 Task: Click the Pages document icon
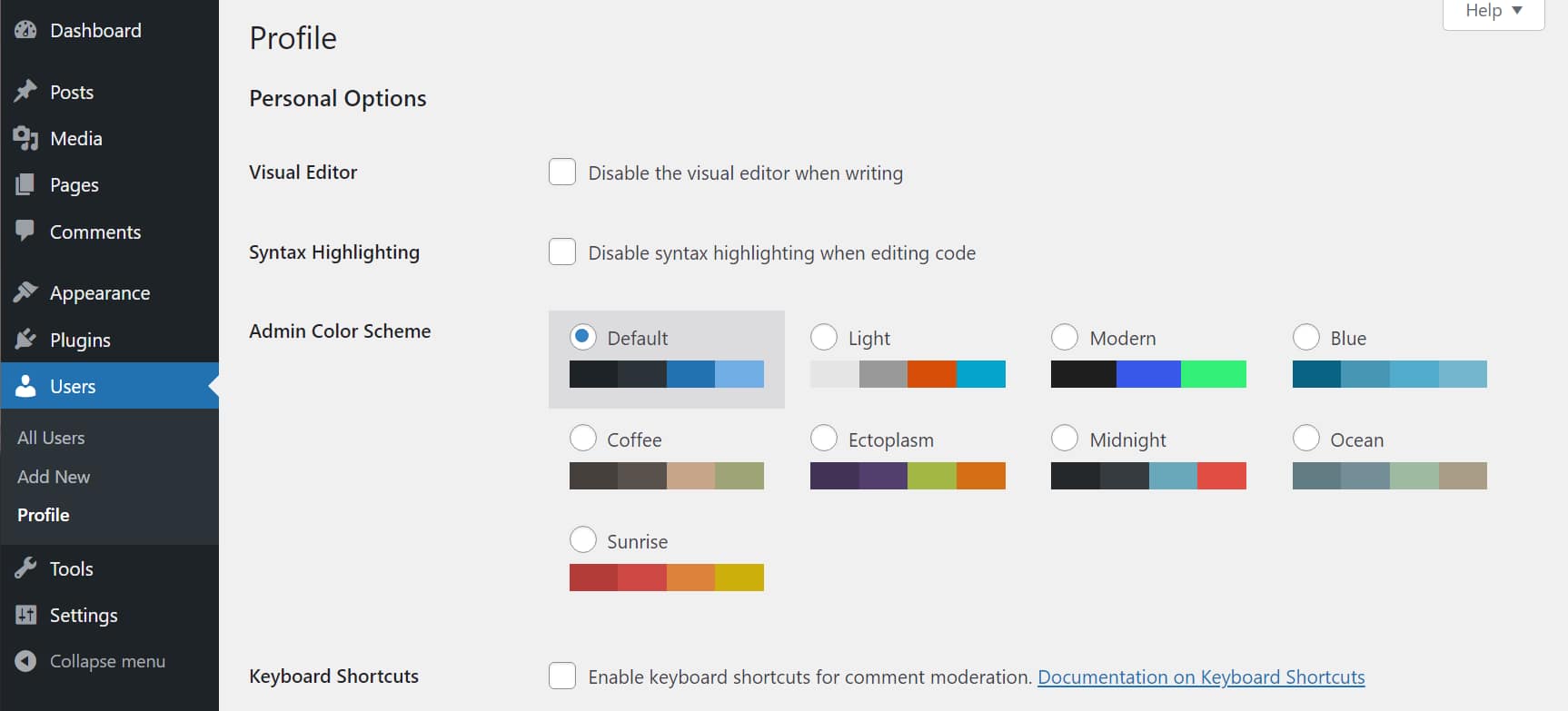(25, 184)
